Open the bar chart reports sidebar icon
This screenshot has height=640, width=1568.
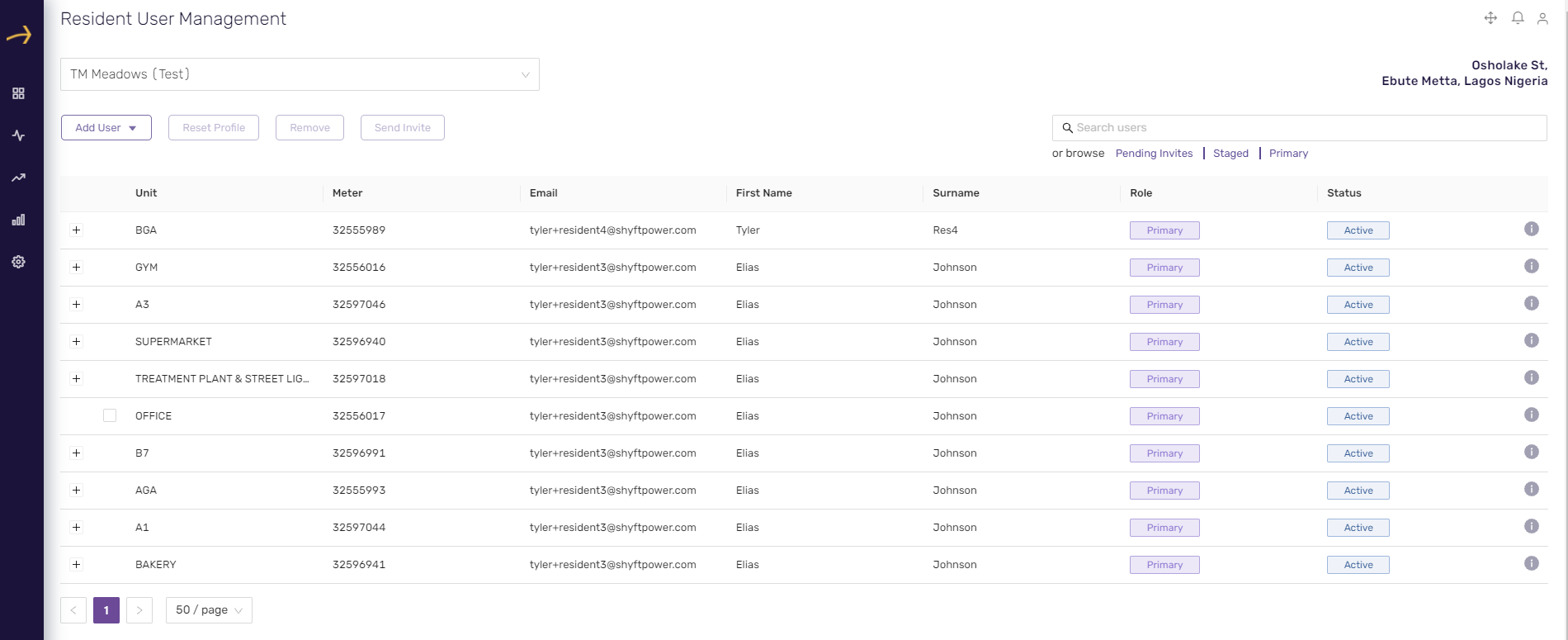pos(18,220)
